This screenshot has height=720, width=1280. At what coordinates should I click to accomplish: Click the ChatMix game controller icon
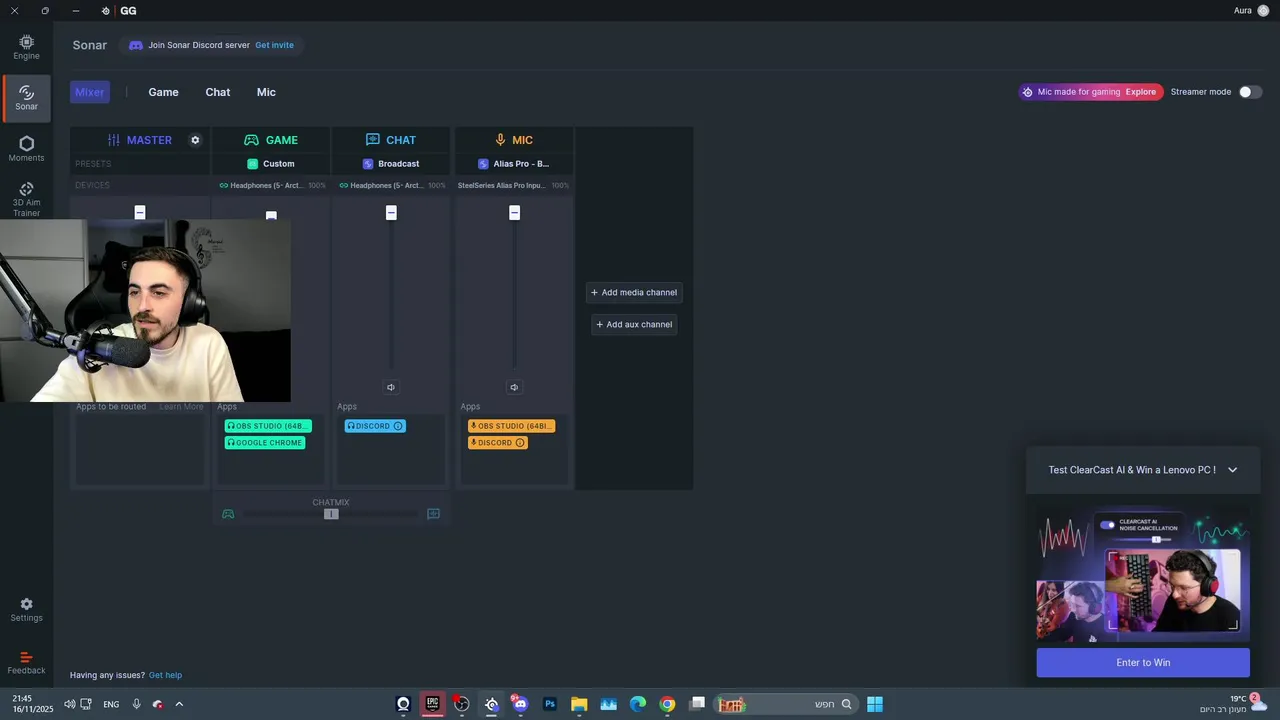click(228, 514)
